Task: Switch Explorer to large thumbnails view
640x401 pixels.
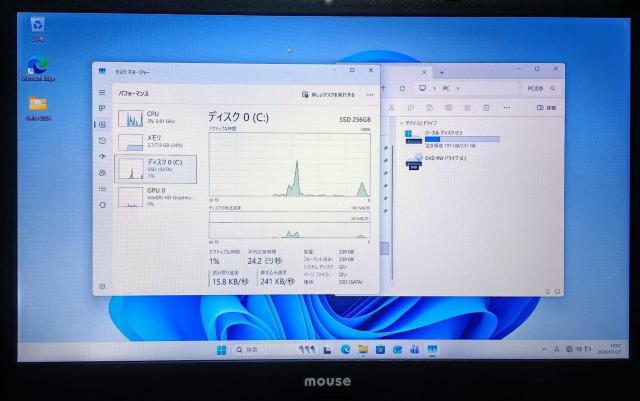Action: coord(557,292)
